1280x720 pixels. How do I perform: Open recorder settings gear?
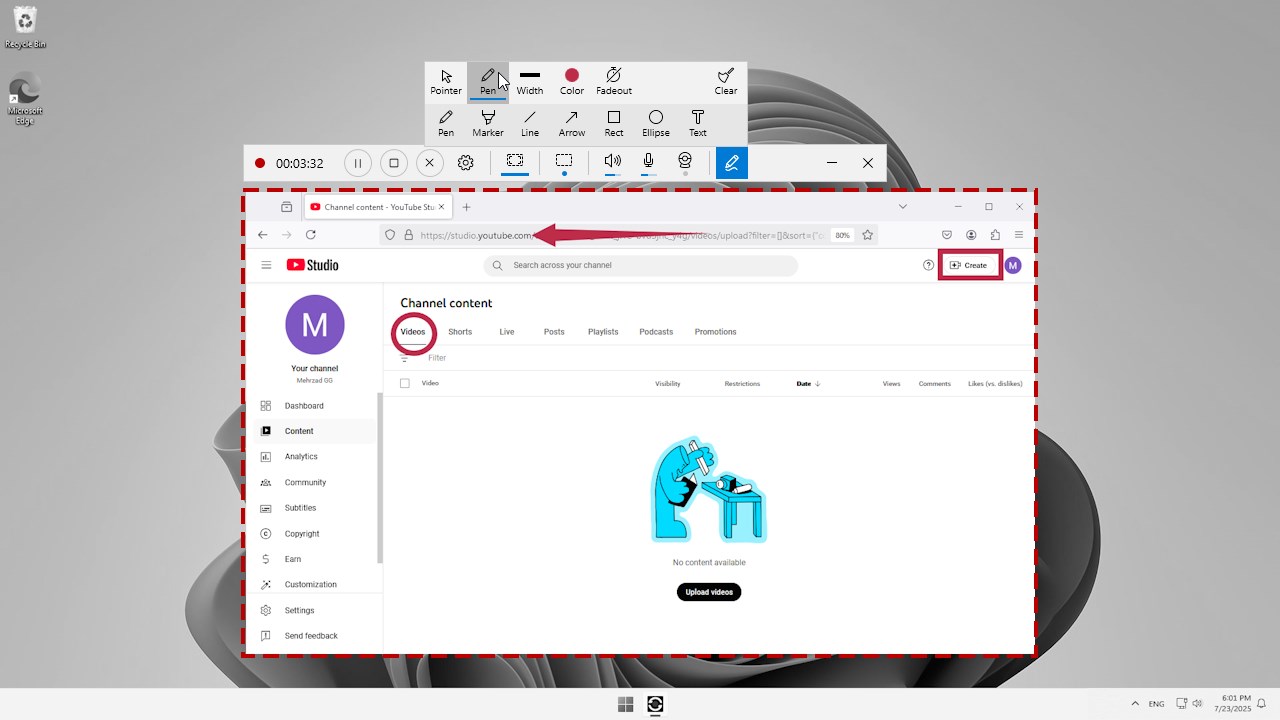coord(465,162)
